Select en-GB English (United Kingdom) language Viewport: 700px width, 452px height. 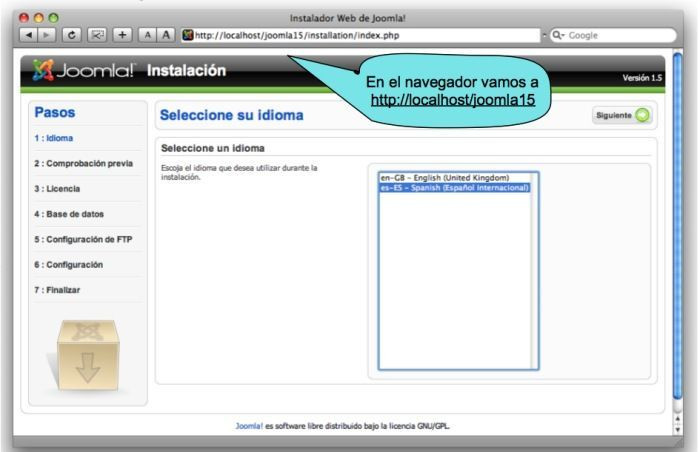(x=453, y=178)
